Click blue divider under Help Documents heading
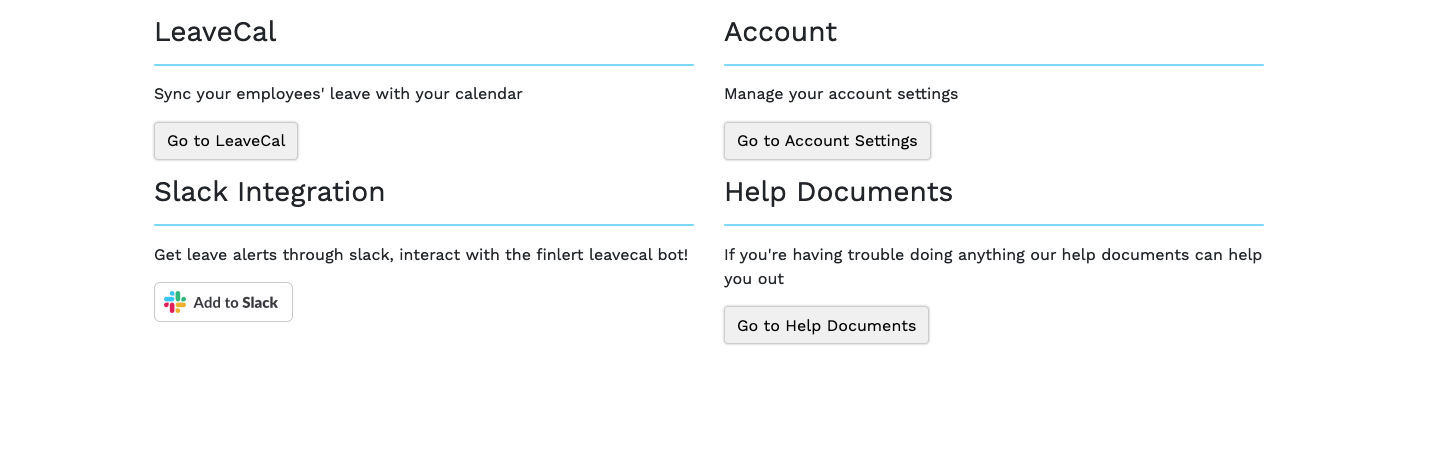The image size is (1444, 455). 993,225
